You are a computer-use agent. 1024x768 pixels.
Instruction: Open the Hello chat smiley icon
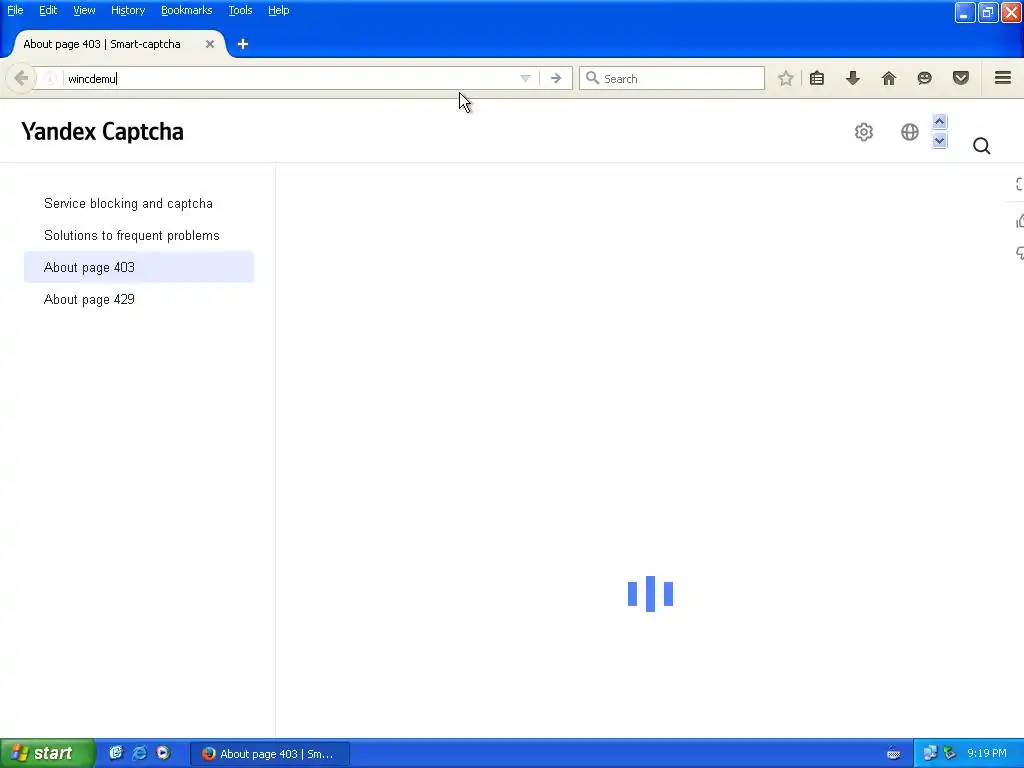[924, 78]
